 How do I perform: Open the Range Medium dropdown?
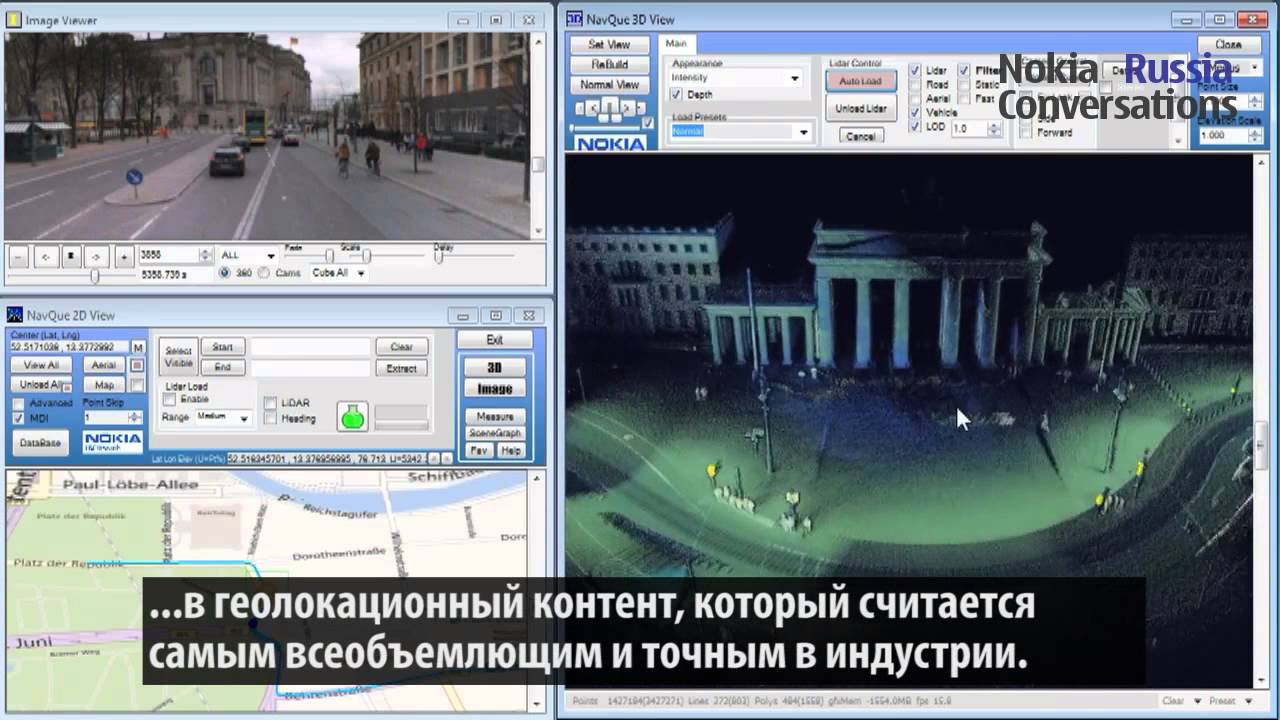tap(222, 417)
